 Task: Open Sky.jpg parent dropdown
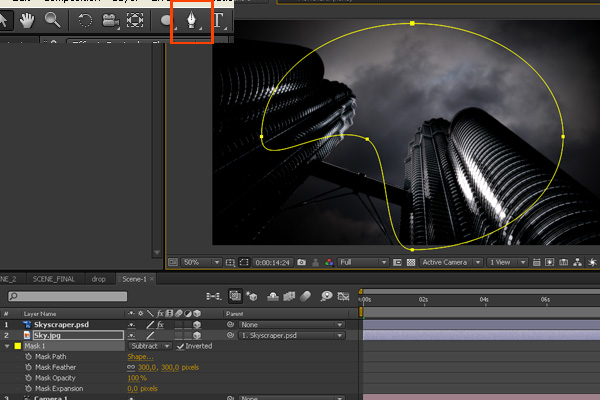pyautogui.click(x=292, y=335)
